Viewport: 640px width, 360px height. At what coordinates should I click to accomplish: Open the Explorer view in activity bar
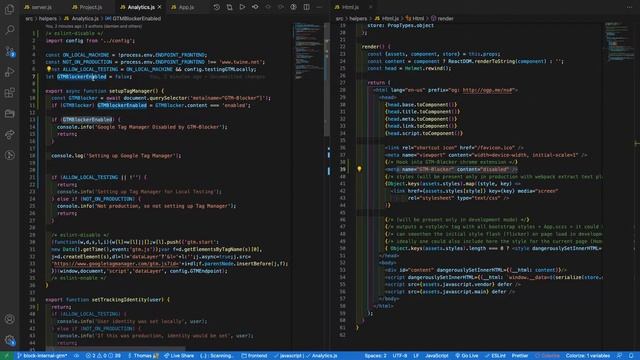9,9
